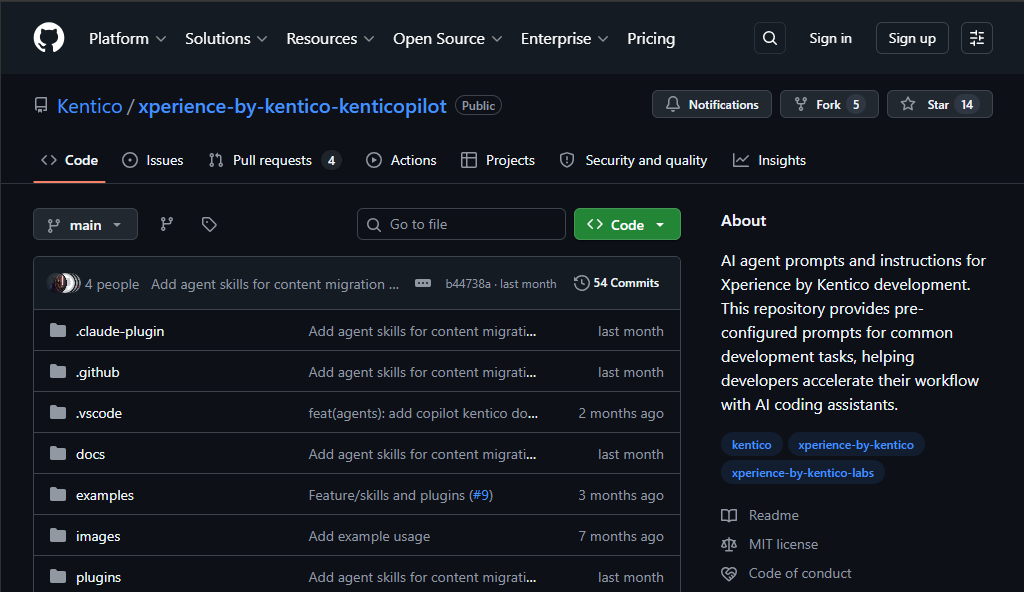
Task: Click the .vscode folder icon
Action: pos(58,413)
